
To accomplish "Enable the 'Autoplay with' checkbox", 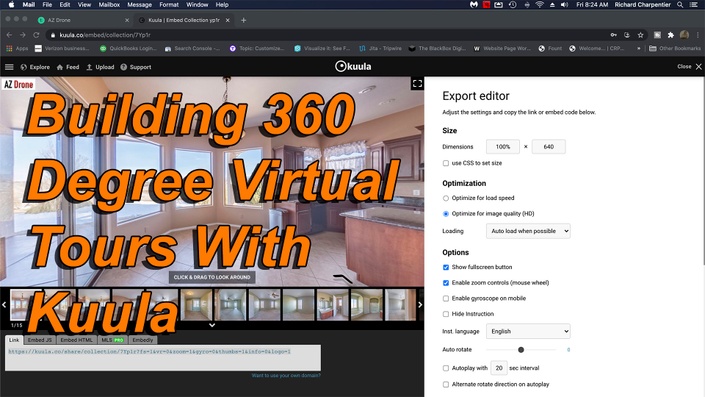I will (x=446, y=368).
